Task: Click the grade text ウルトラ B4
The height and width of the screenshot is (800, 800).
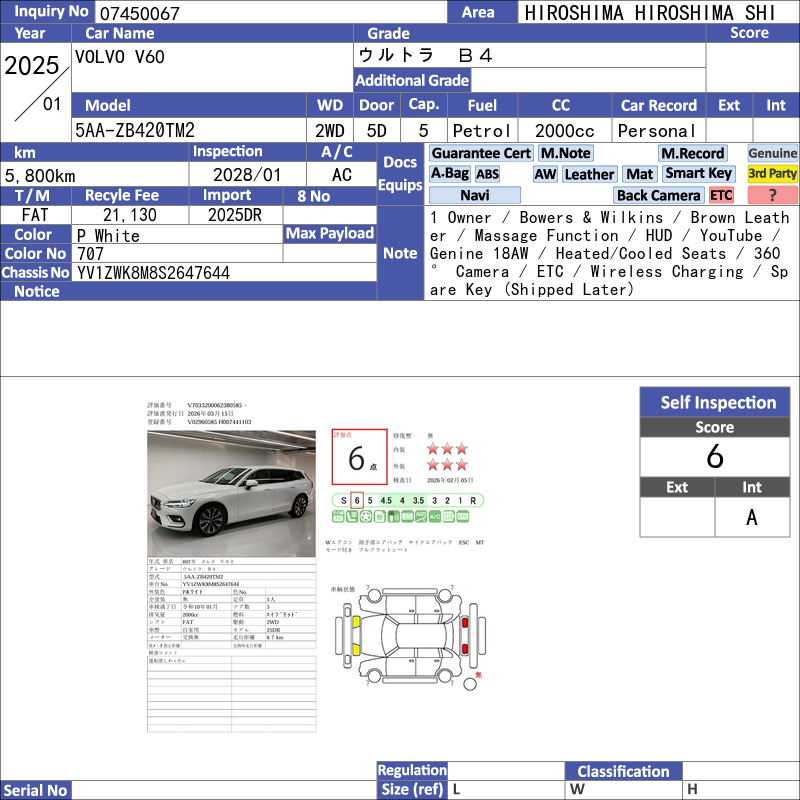Action: click(425, 55)
